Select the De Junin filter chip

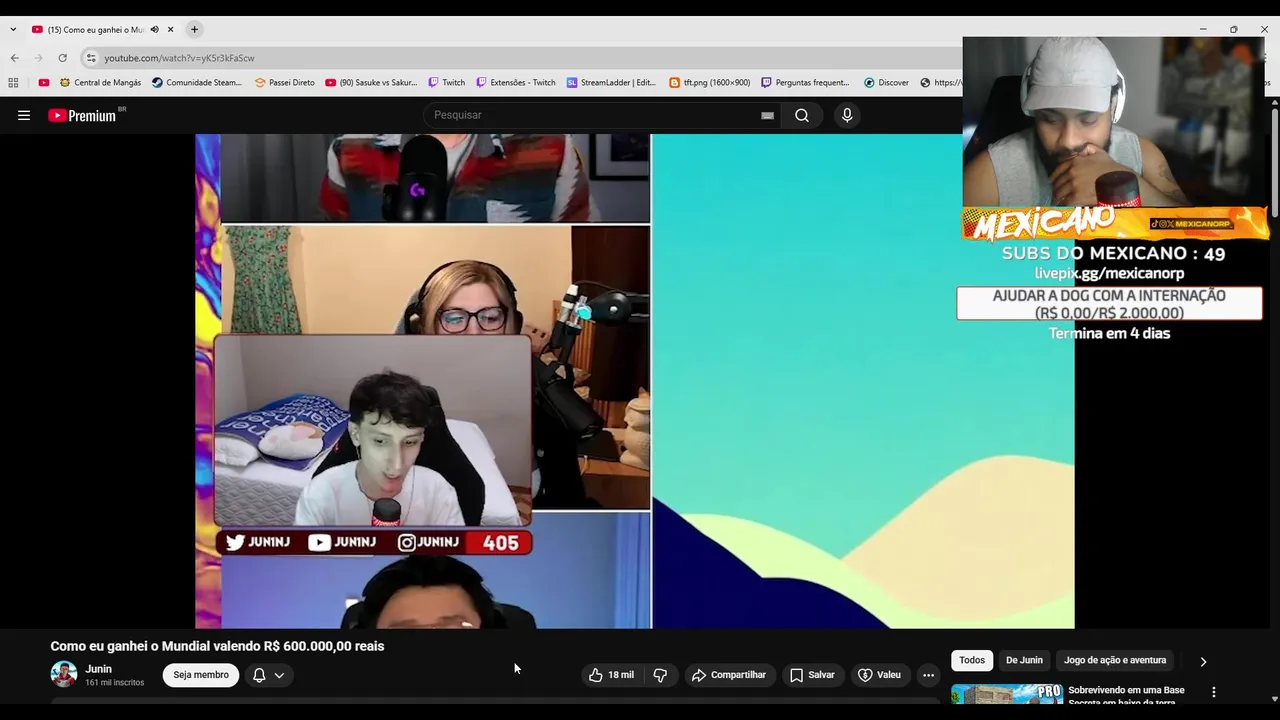[x=1024, y=660]
